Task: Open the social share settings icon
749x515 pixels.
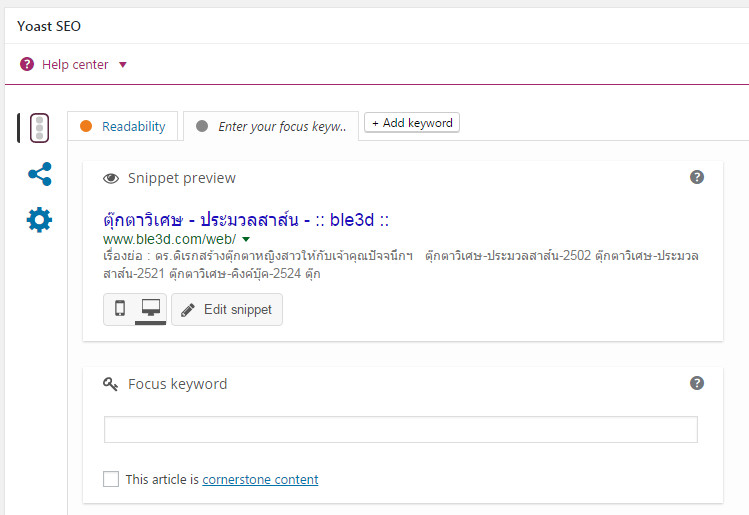Action: click(x=40, y=174)
